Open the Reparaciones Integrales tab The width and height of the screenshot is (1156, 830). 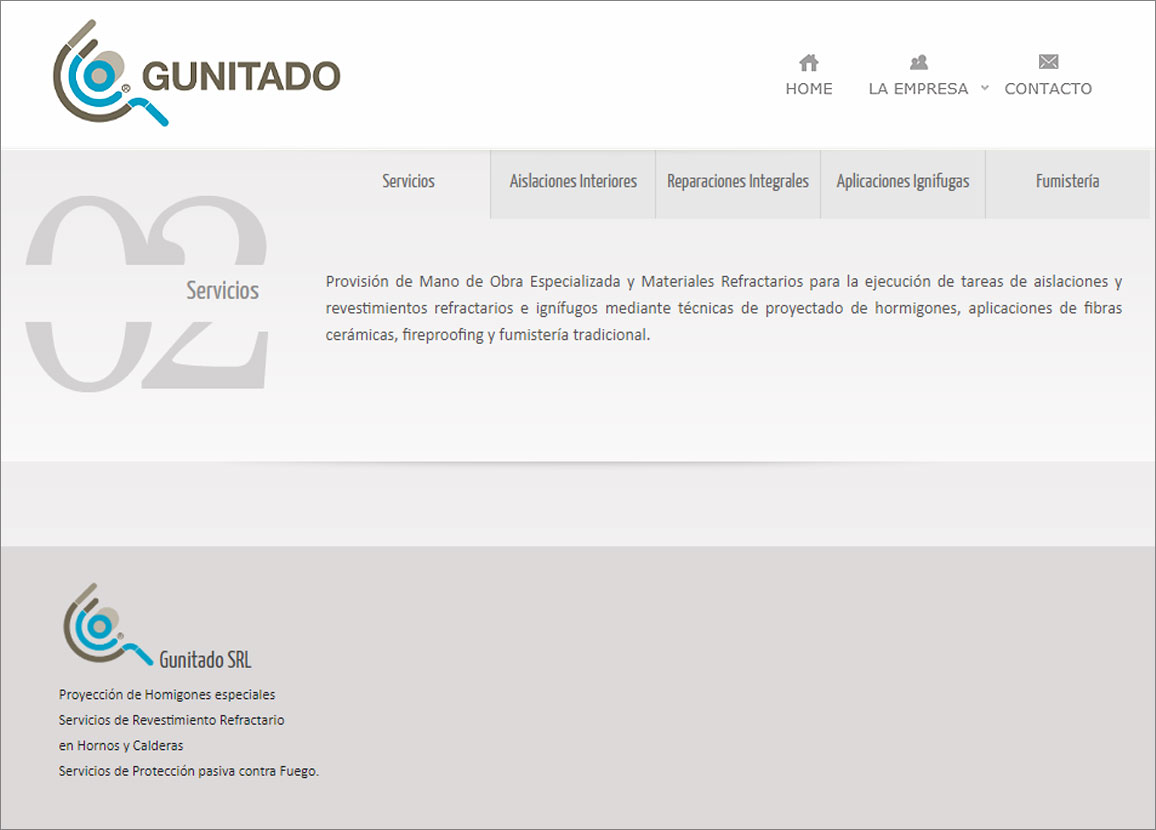tap(738, 182)
